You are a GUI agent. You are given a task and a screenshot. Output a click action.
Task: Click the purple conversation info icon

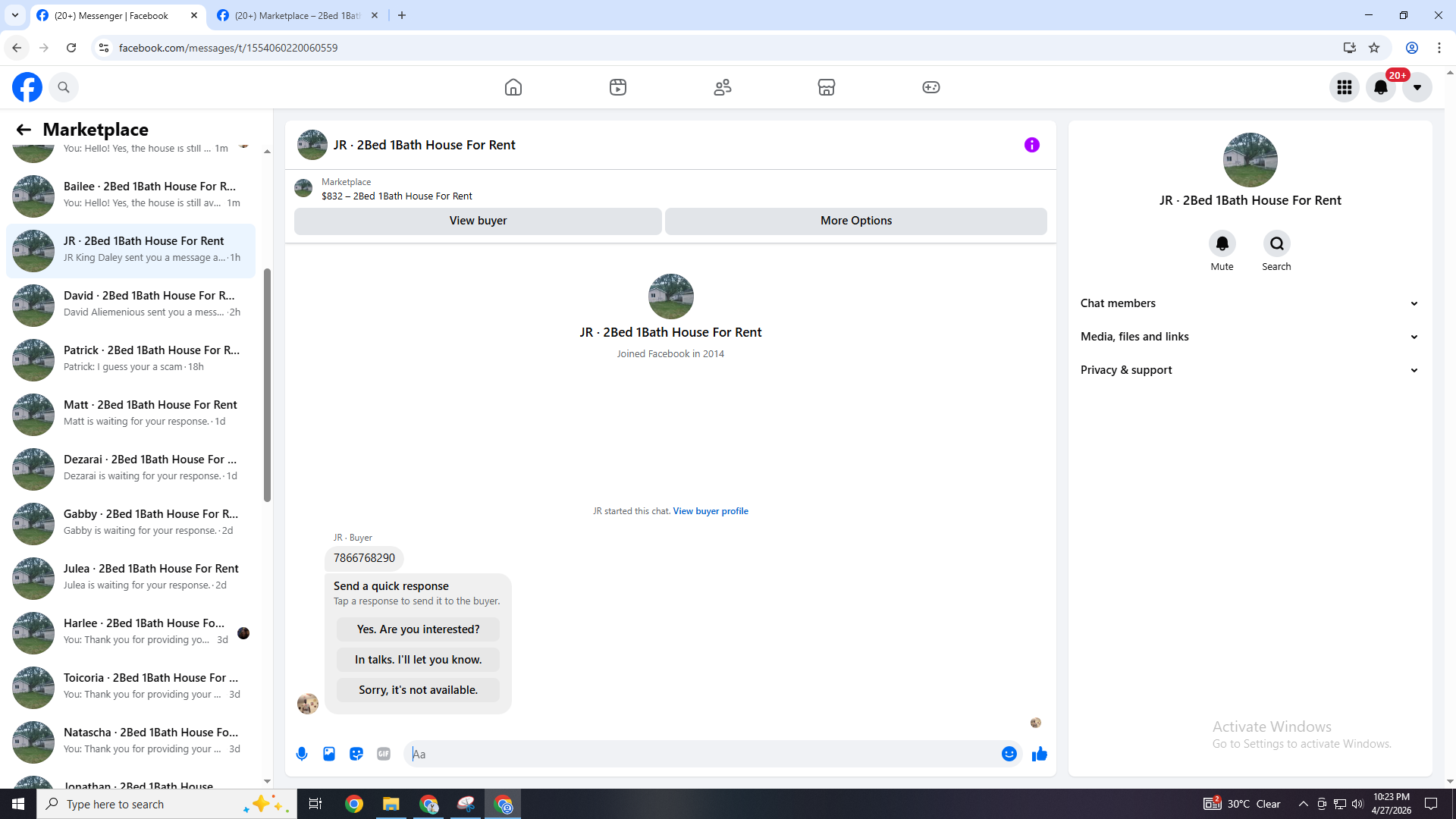click(x=1032, y=145)
